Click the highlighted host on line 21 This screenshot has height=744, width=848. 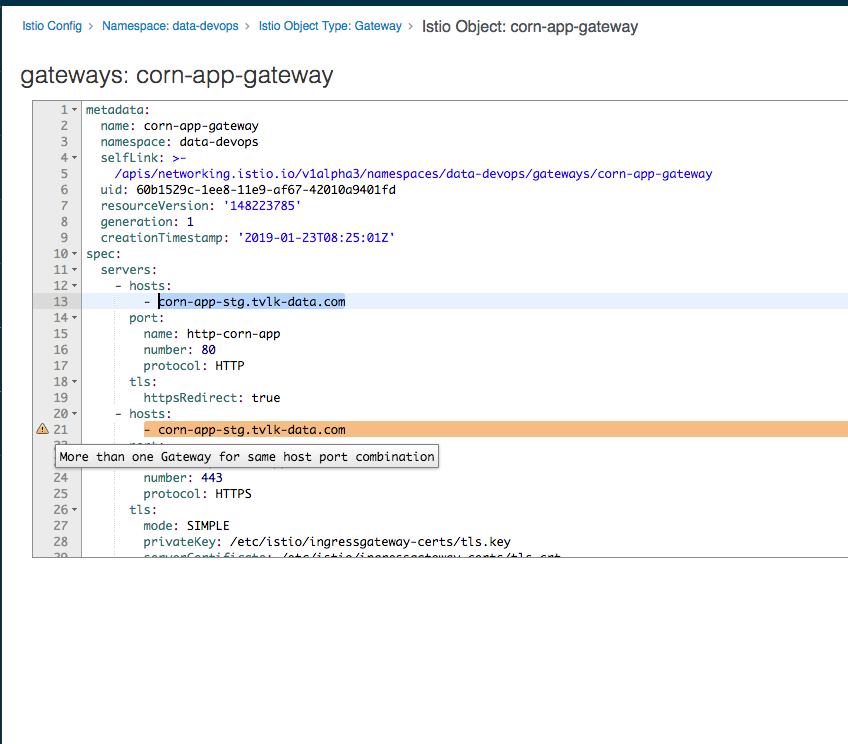click(251, 430)
